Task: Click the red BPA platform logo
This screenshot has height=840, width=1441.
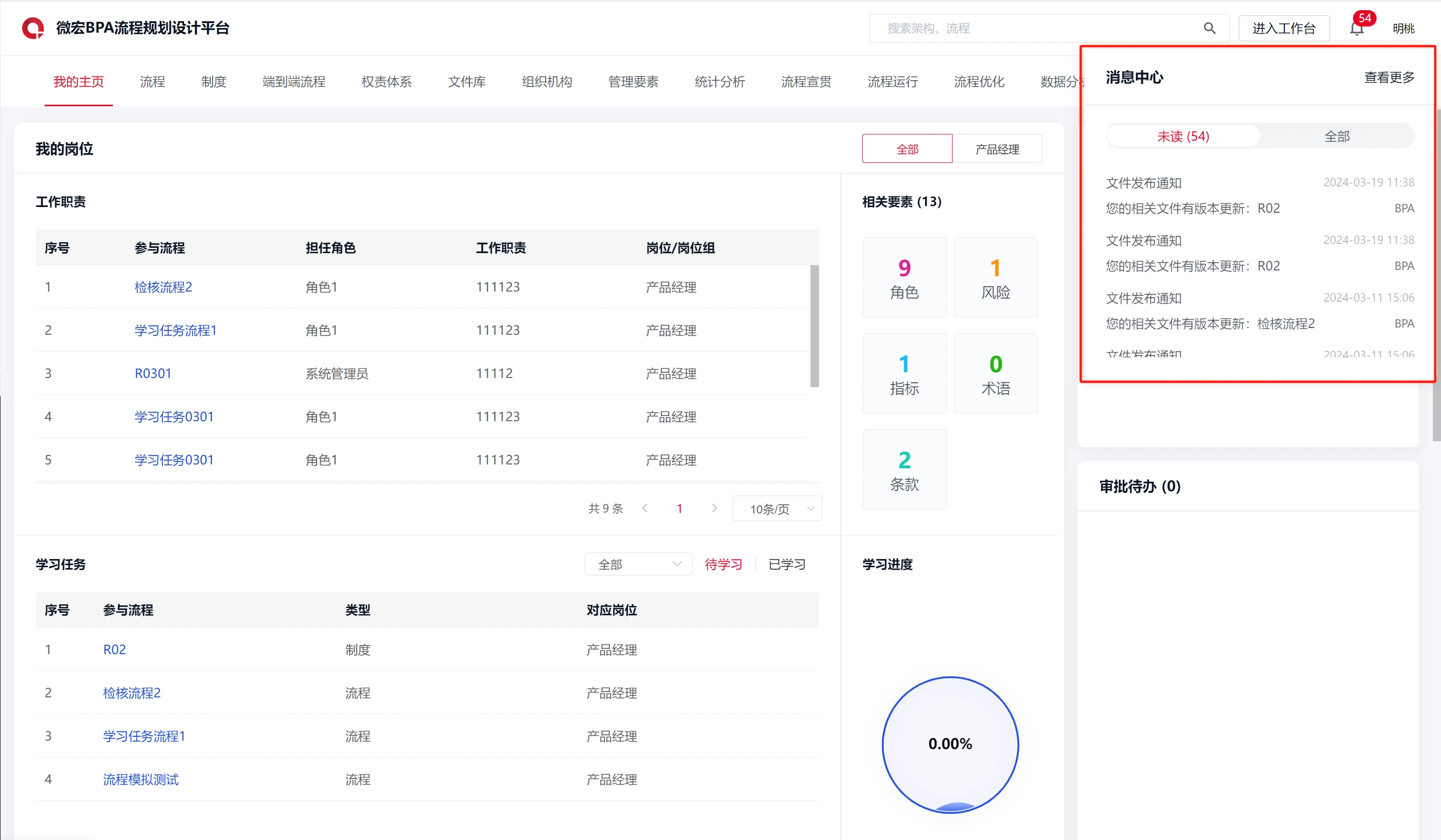Action: [33, 28]
